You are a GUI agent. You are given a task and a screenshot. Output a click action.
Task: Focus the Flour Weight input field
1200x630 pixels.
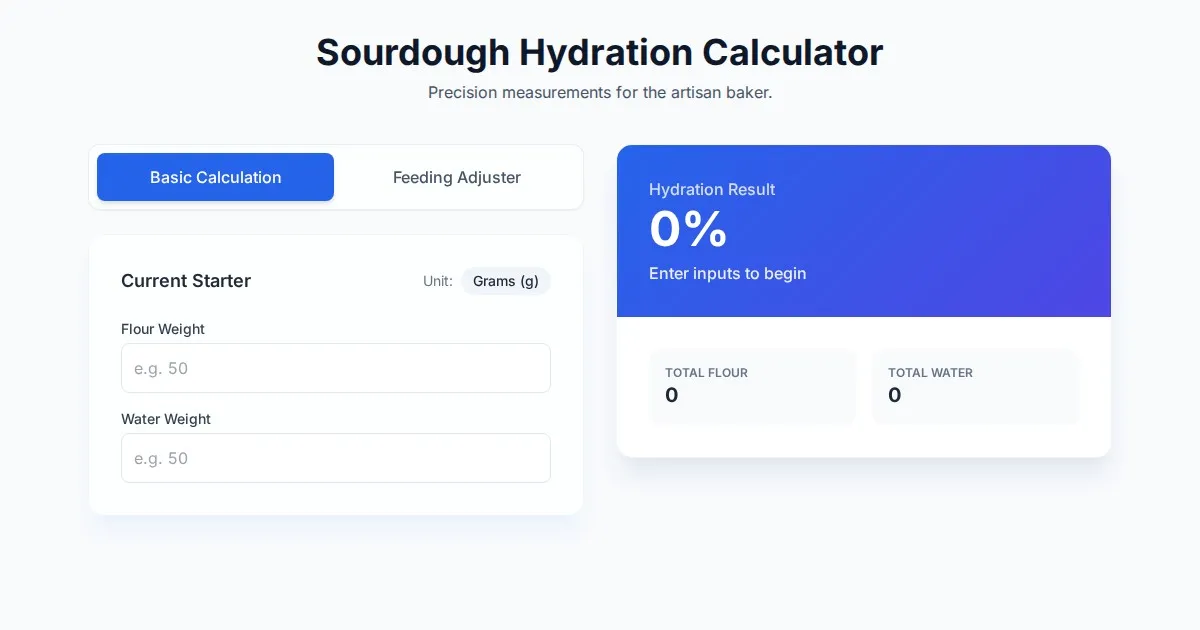(336, 368)
